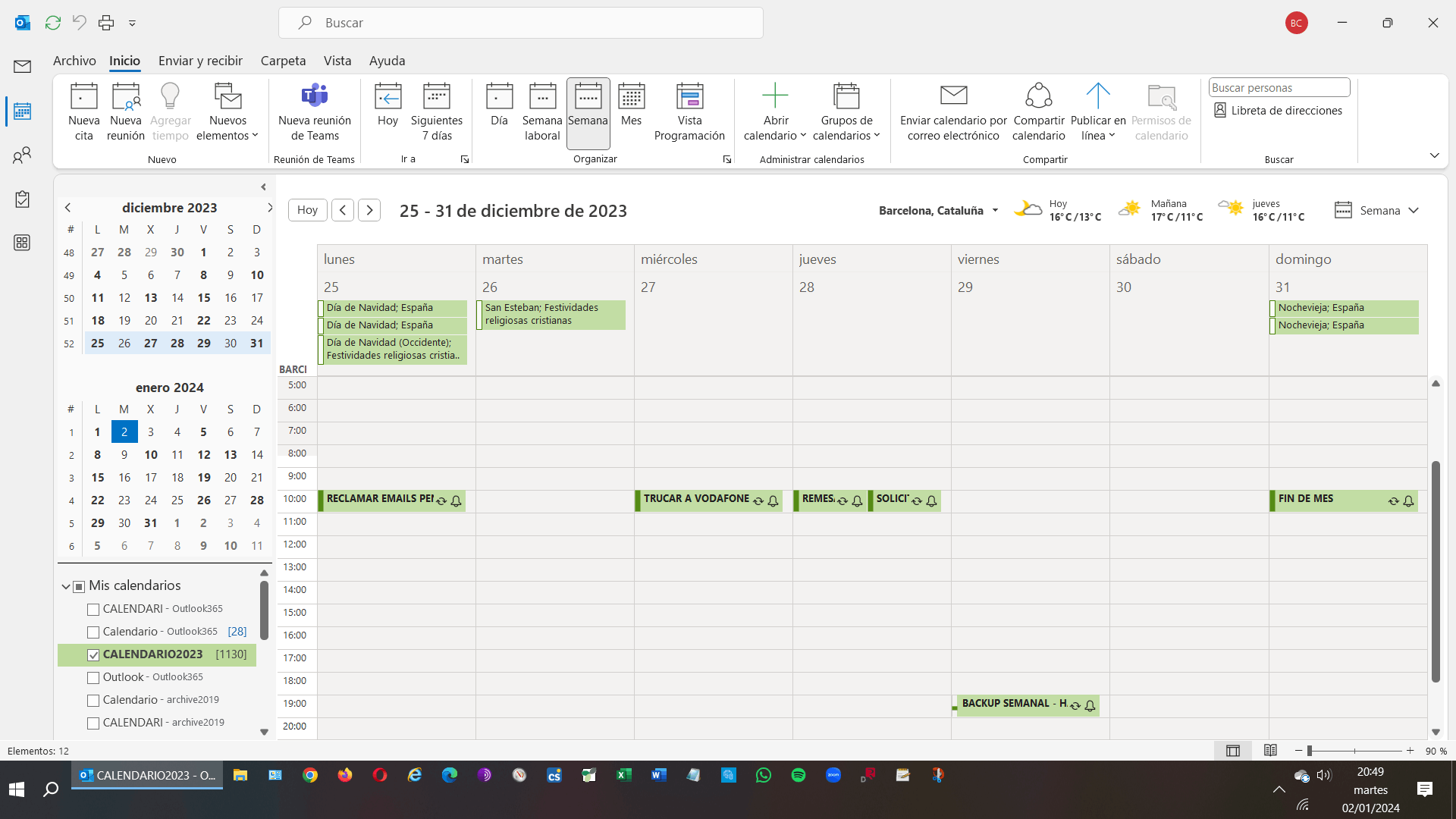Click the Buscar personas input field

click(1279, 87)
